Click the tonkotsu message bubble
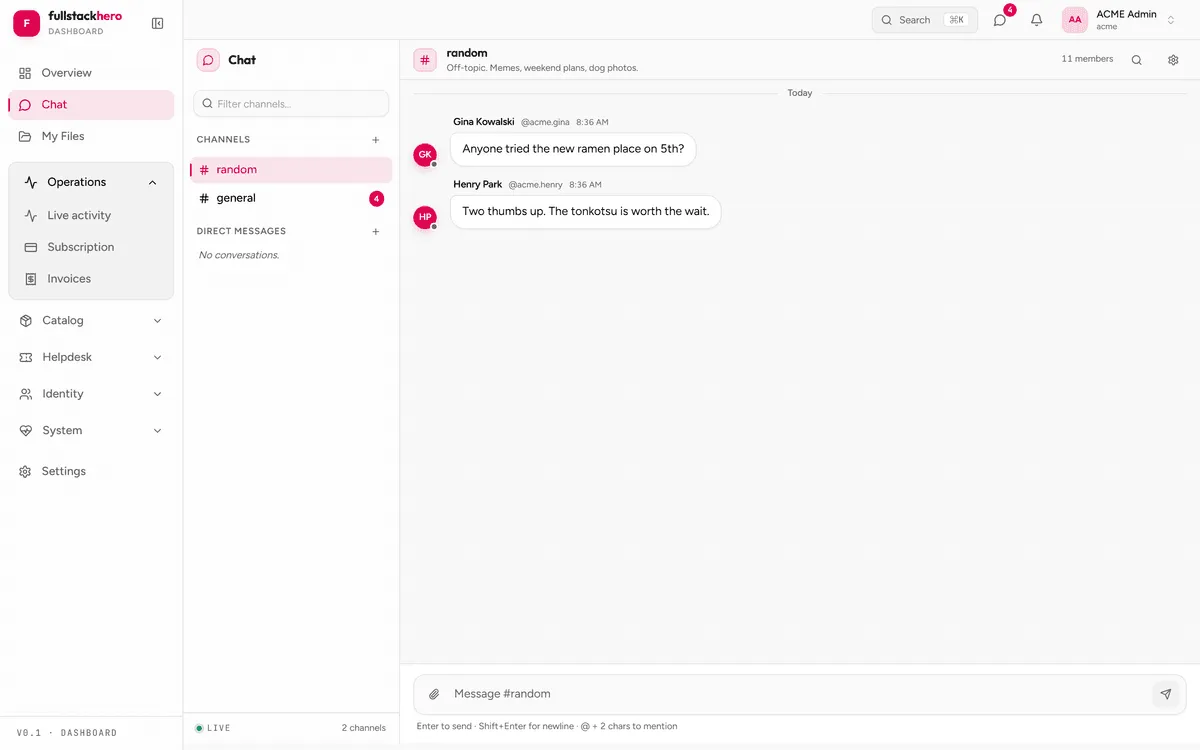The width and height of the screenshot is (1200, 750). pos(586,211)
